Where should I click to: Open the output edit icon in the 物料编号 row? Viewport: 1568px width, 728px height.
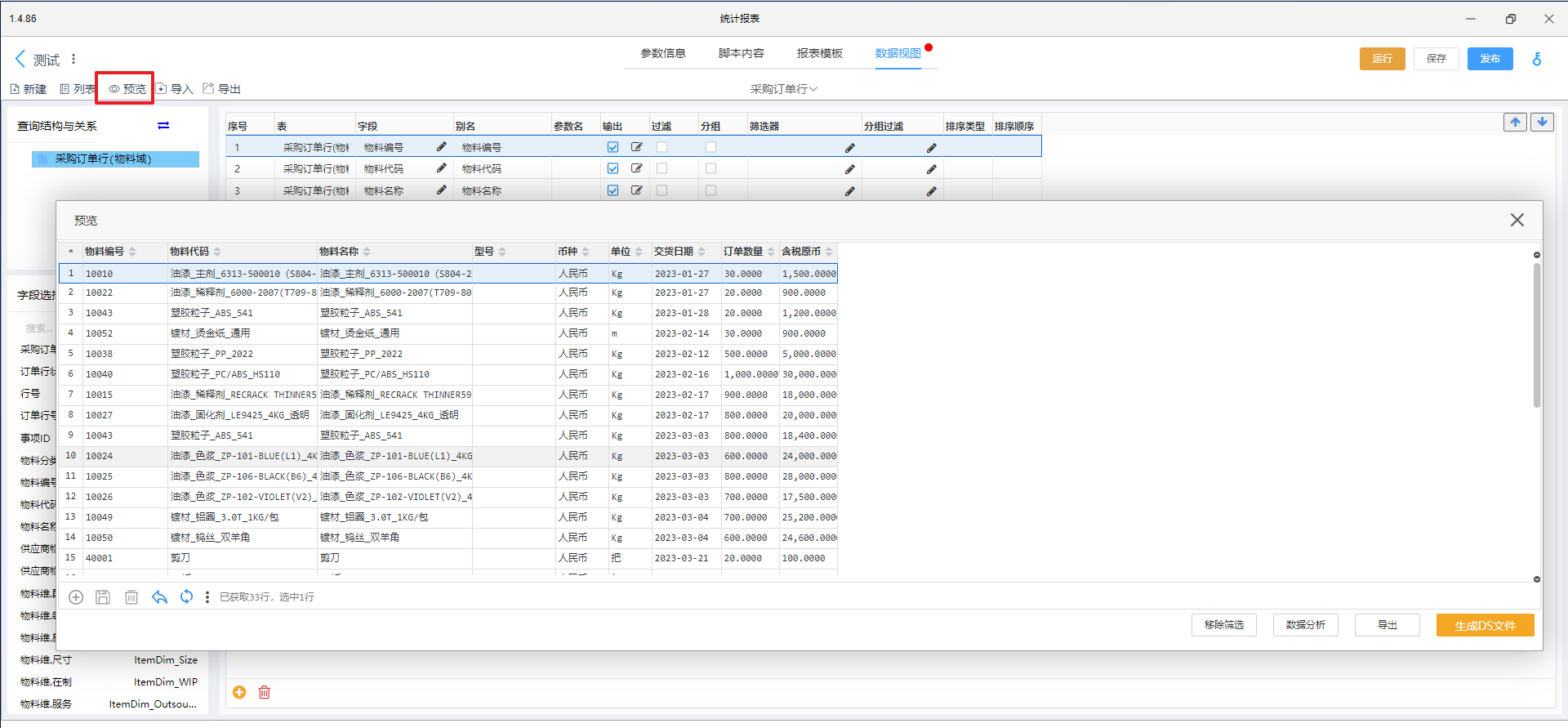[637, 147]
